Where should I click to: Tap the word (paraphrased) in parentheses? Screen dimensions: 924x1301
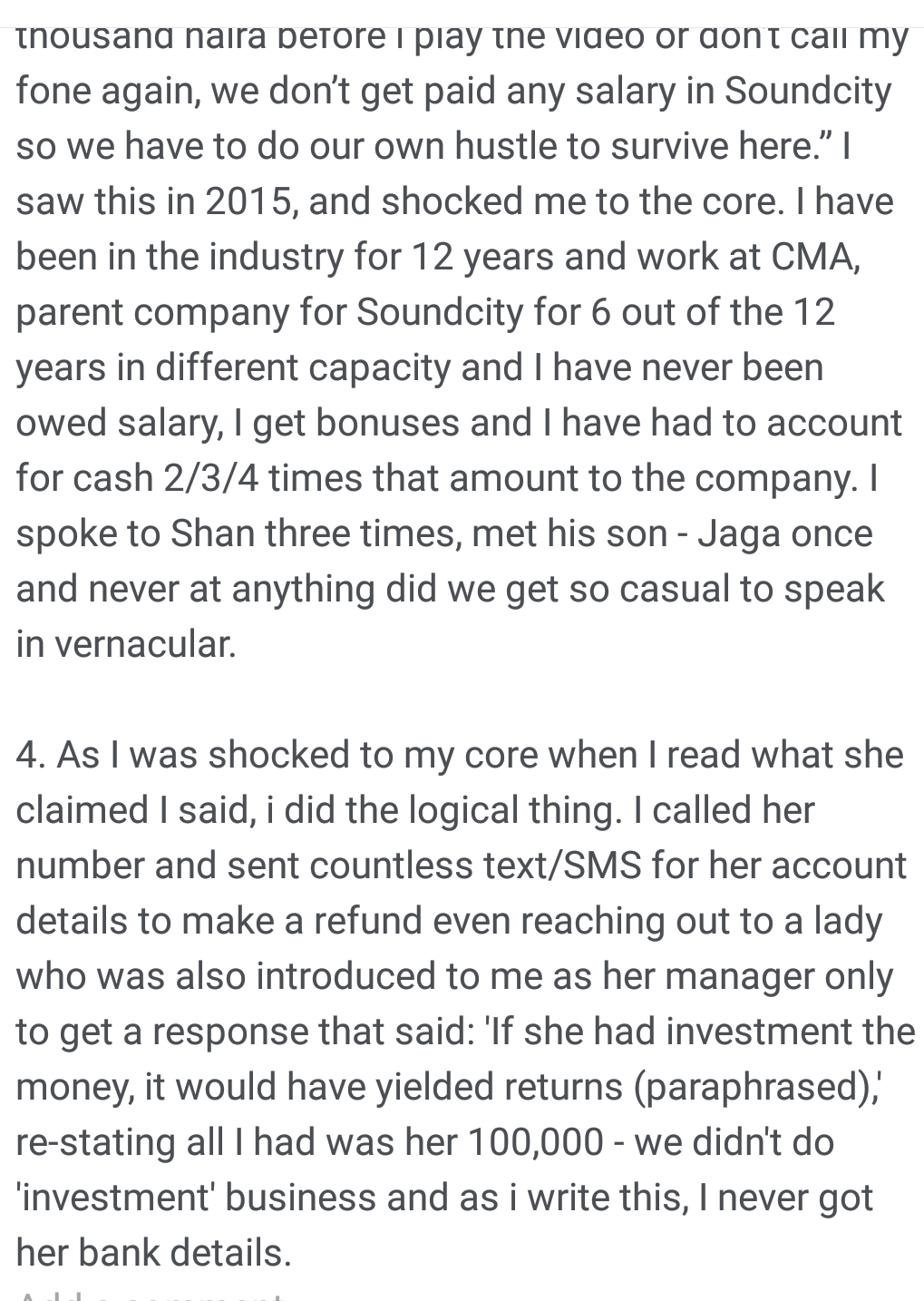pyautogui.click(x=759, y=1088)
